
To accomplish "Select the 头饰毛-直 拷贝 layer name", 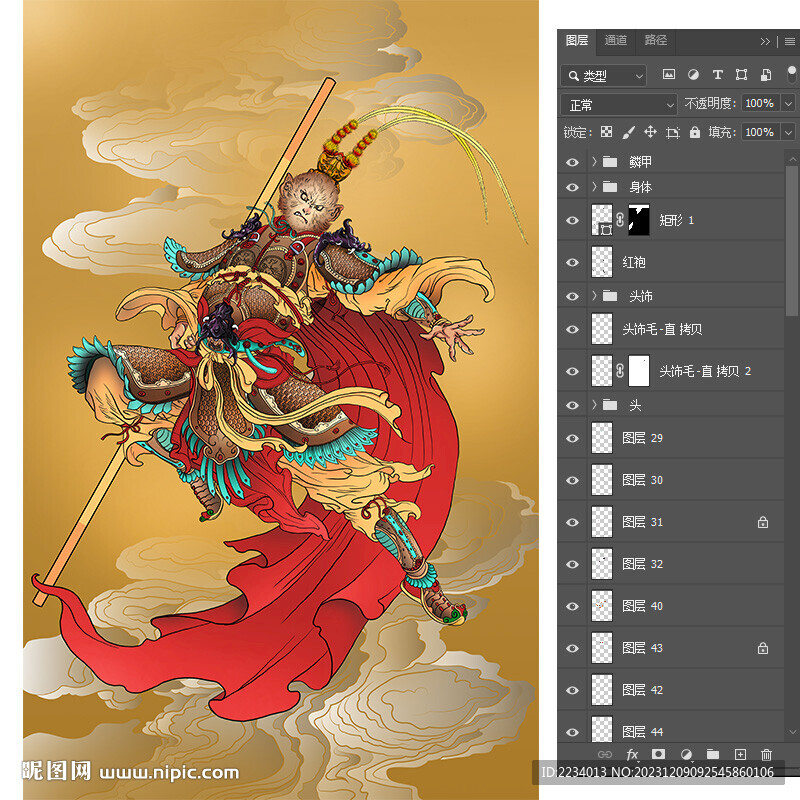I will pyautogui.click(x=662, y=329).
